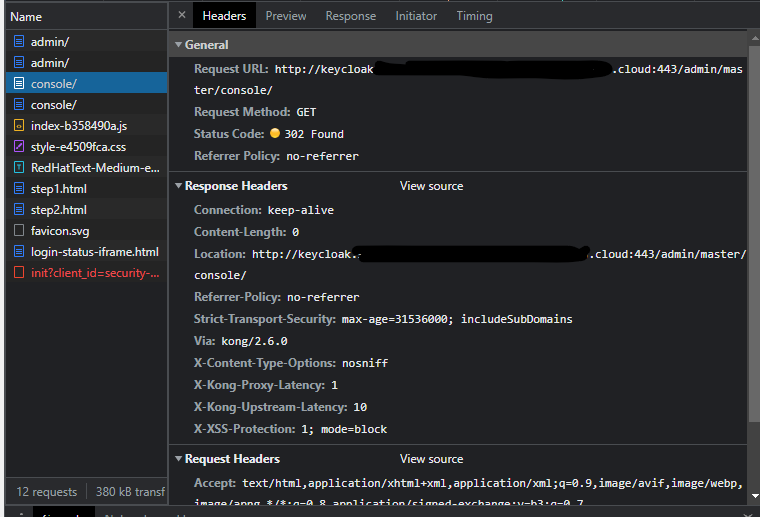Image resolution: width=760 pixels, height=517 pixels.
Task: Click the Content-Length header value 0
Action: pos(296,233)
